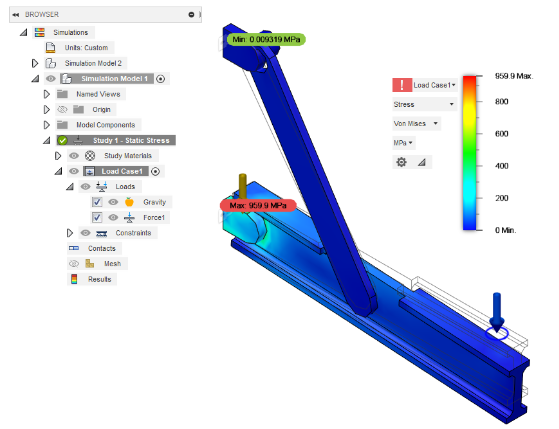
Task: Click the Simulation Model 1 component icon
Action: [x=66, y=79]
